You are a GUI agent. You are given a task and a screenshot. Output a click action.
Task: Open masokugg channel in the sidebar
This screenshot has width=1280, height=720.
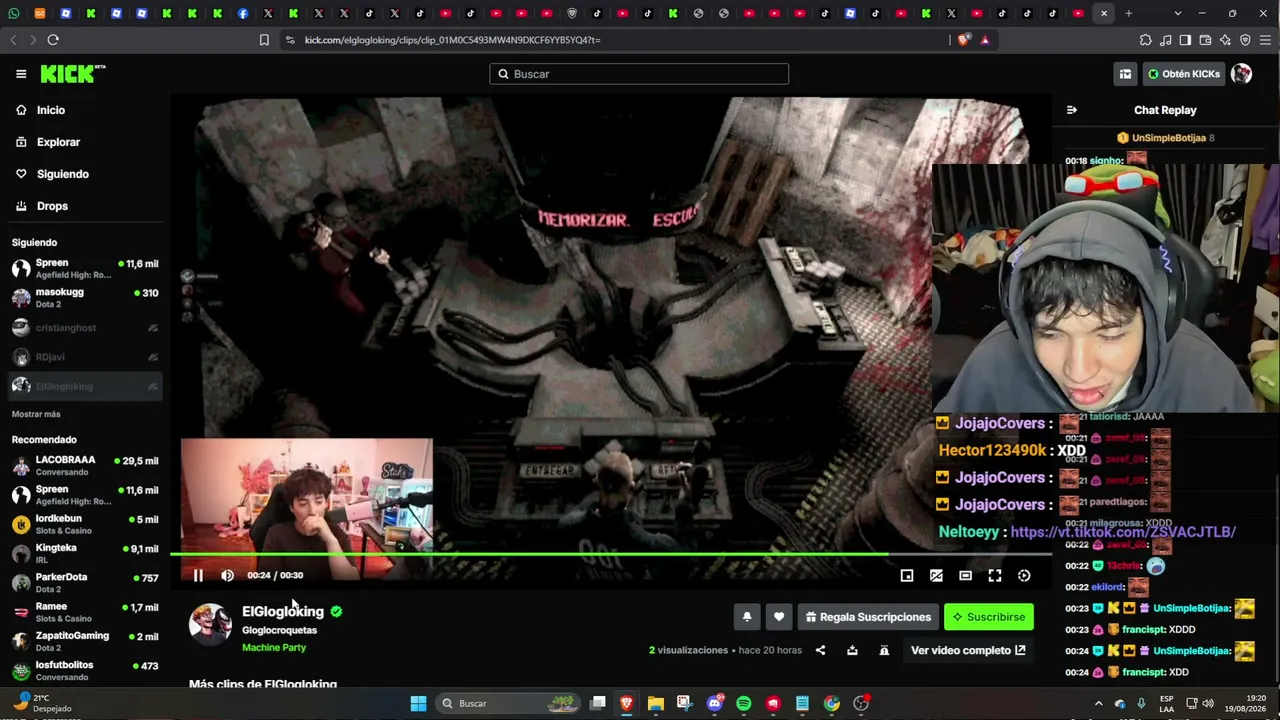pos(85,298)
